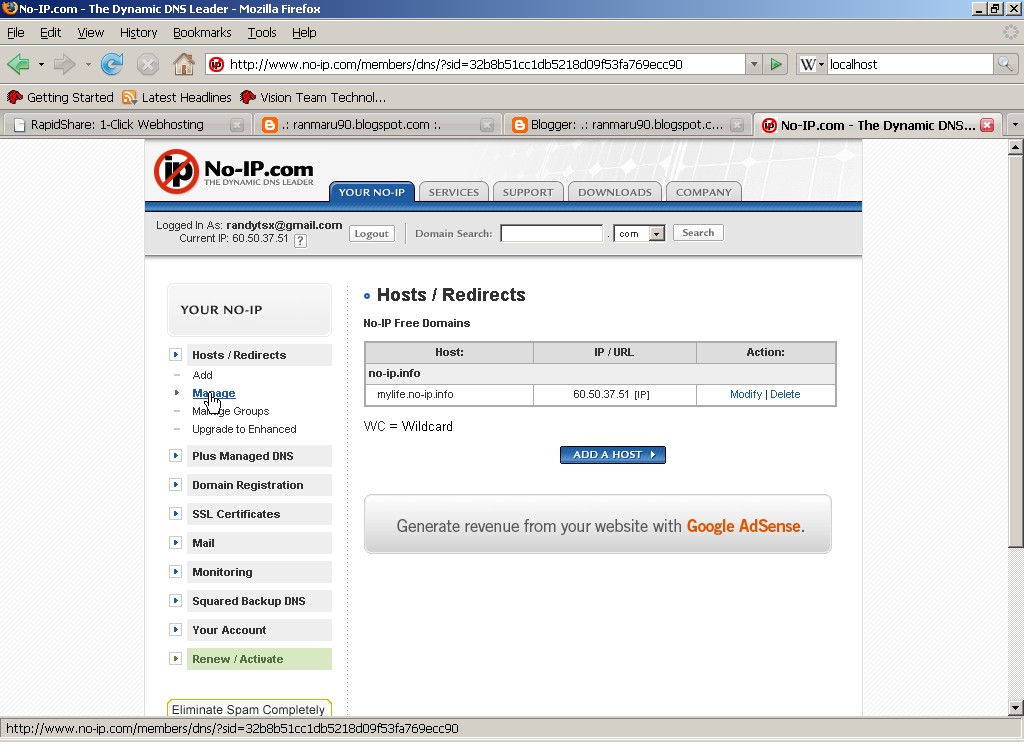Open the Help menu
The height and width of the screenshot is (742, 1024).
[x=304, y=33]
